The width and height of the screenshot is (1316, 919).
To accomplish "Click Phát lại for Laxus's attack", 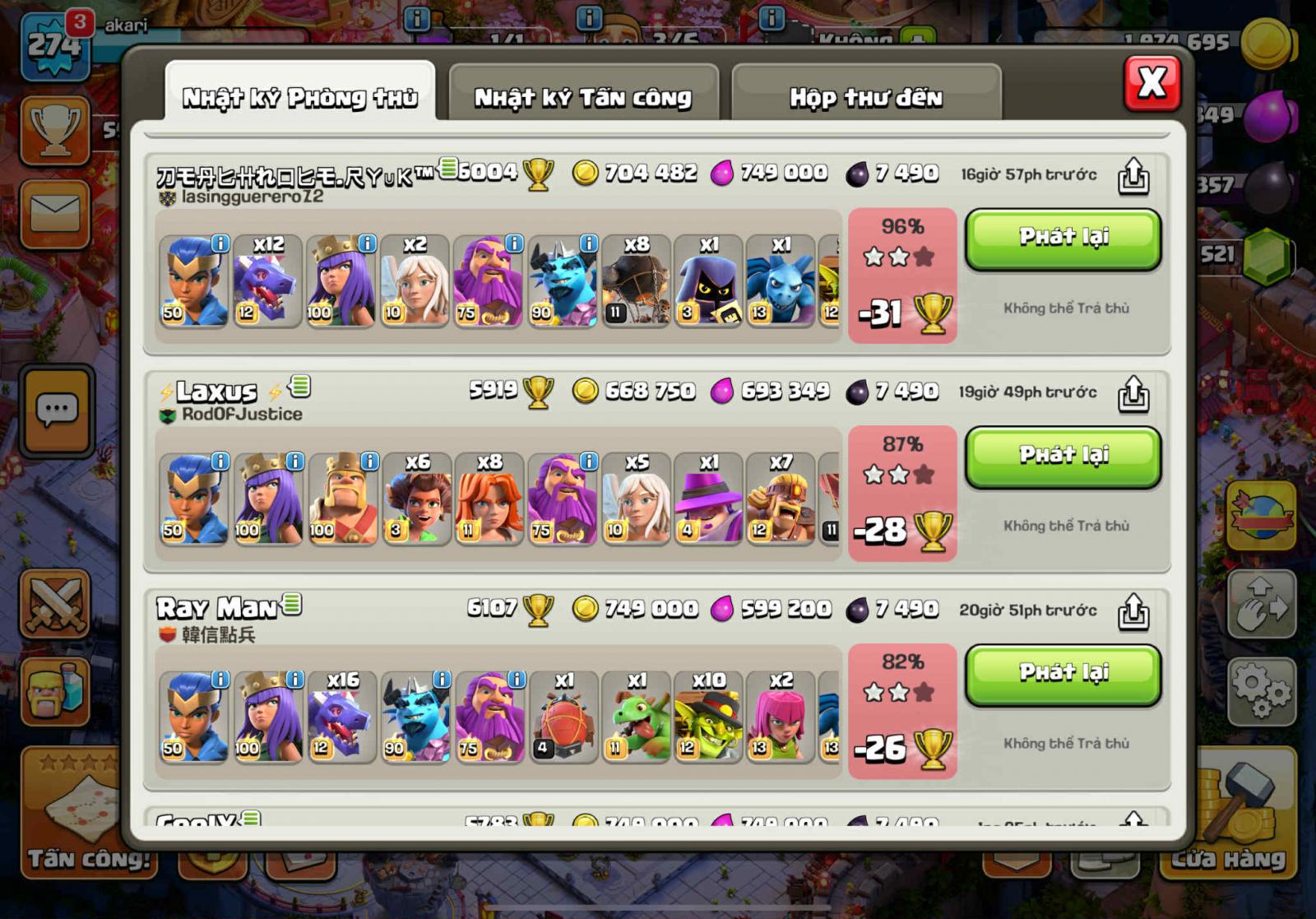I will [1063, 457].
